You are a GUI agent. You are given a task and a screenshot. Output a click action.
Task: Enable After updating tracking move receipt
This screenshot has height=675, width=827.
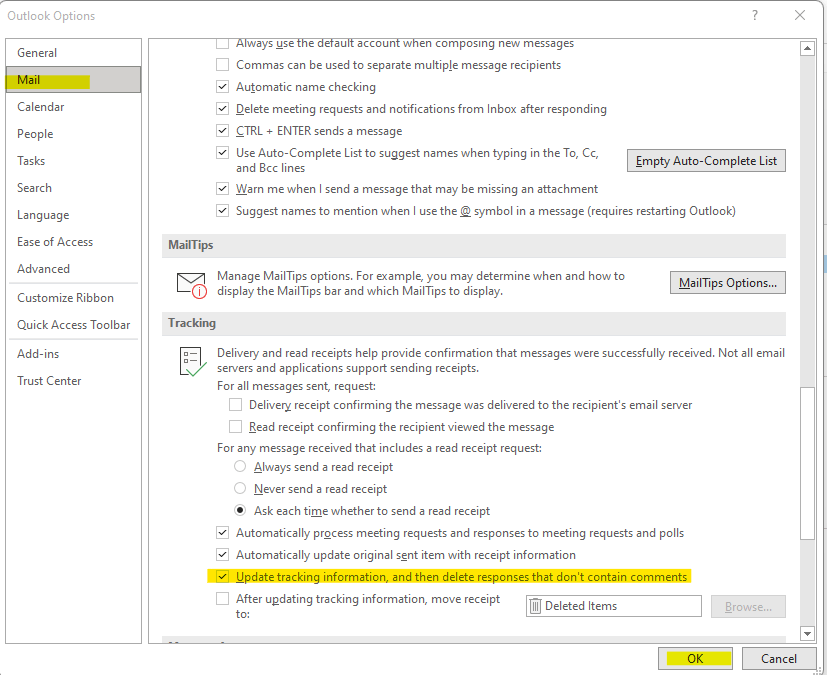pyautogui.click(x=223, y=599)
